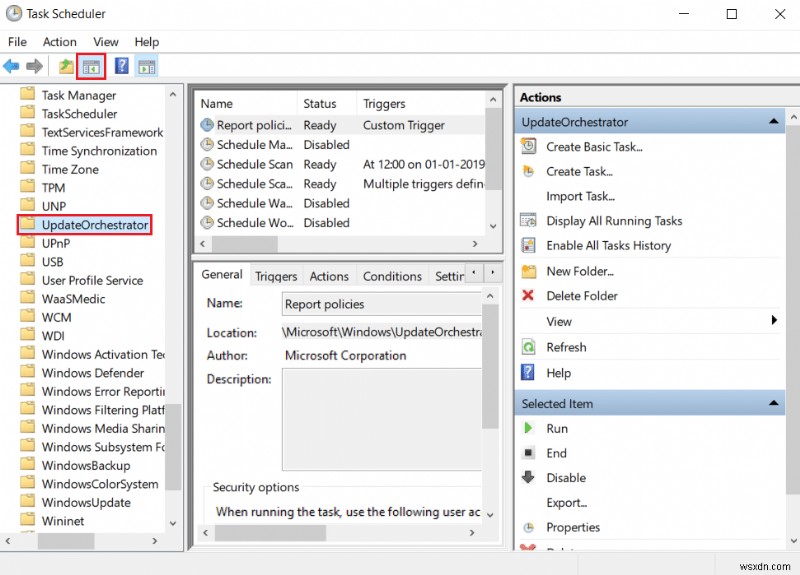
Task: Click the Status column header
Action: click(x=327, y=104)
